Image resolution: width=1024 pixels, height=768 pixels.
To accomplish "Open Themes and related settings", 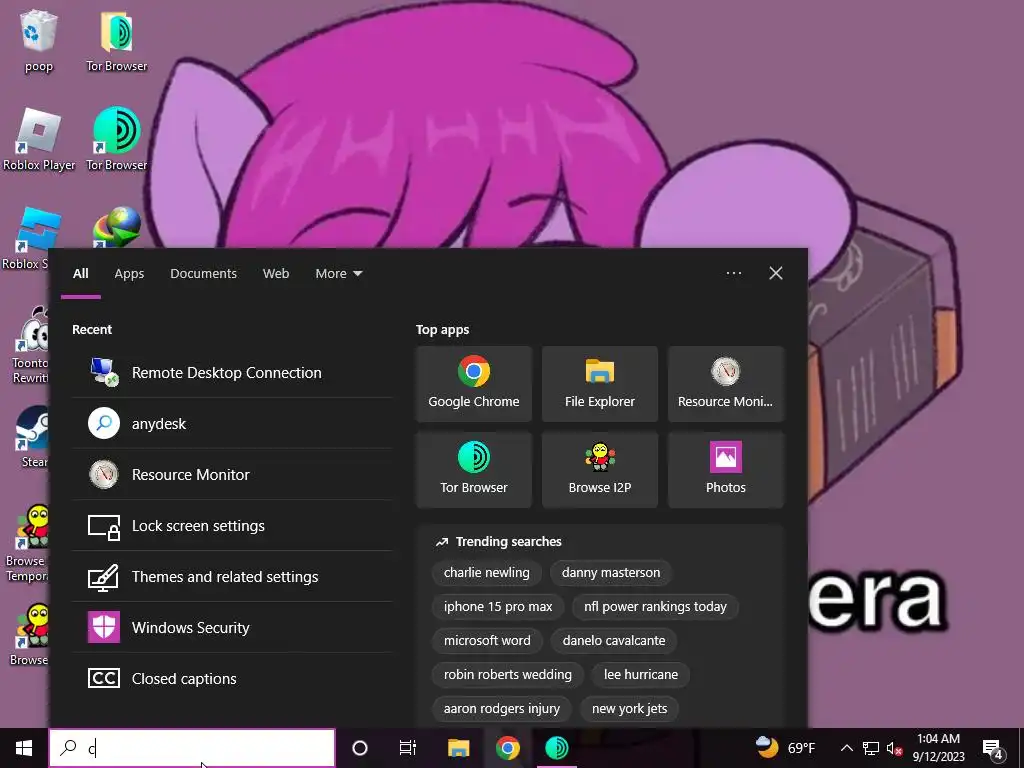I will pos(232,576).
